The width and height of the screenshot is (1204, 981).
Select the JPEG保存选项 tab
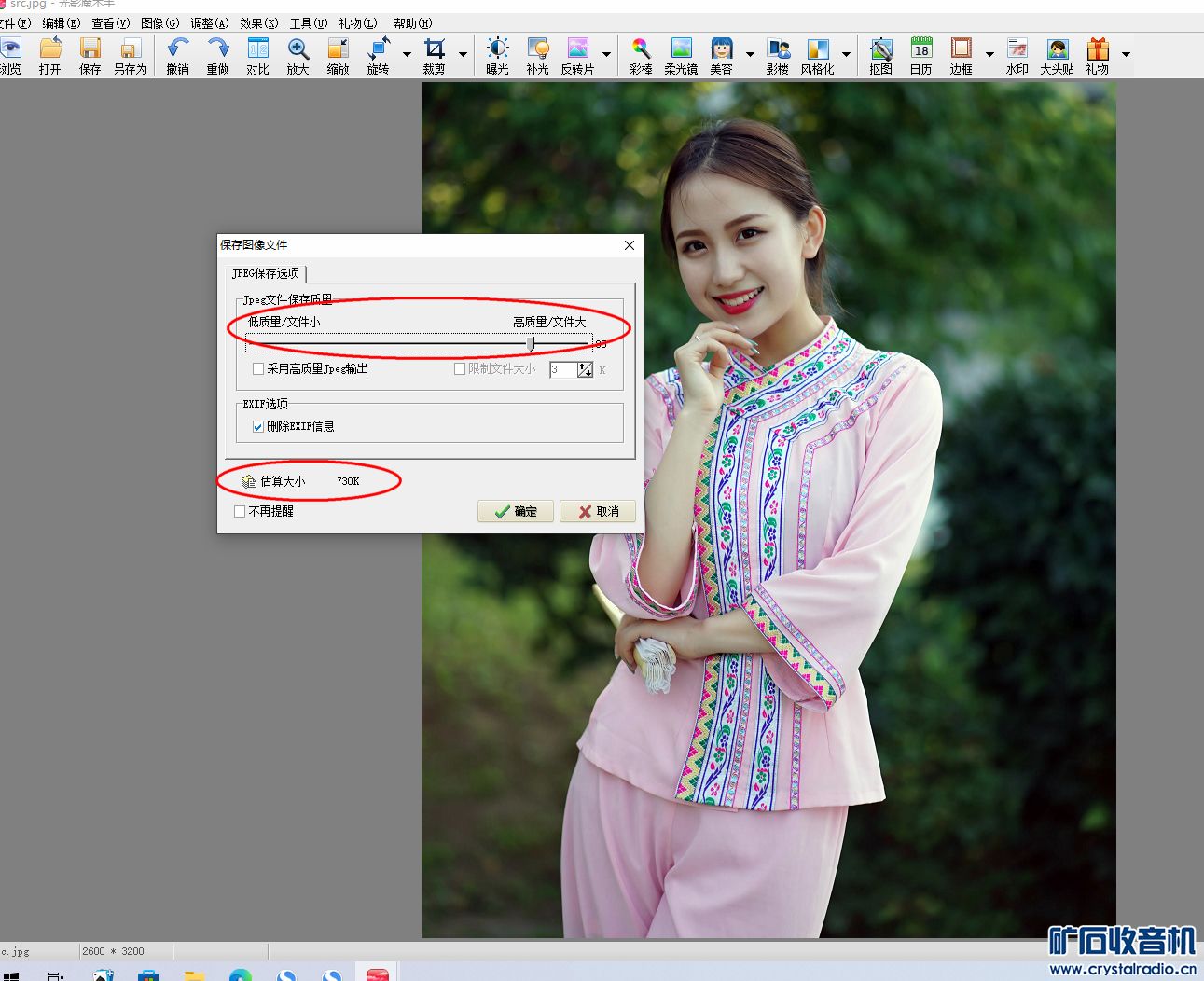(x=266, y=273)
